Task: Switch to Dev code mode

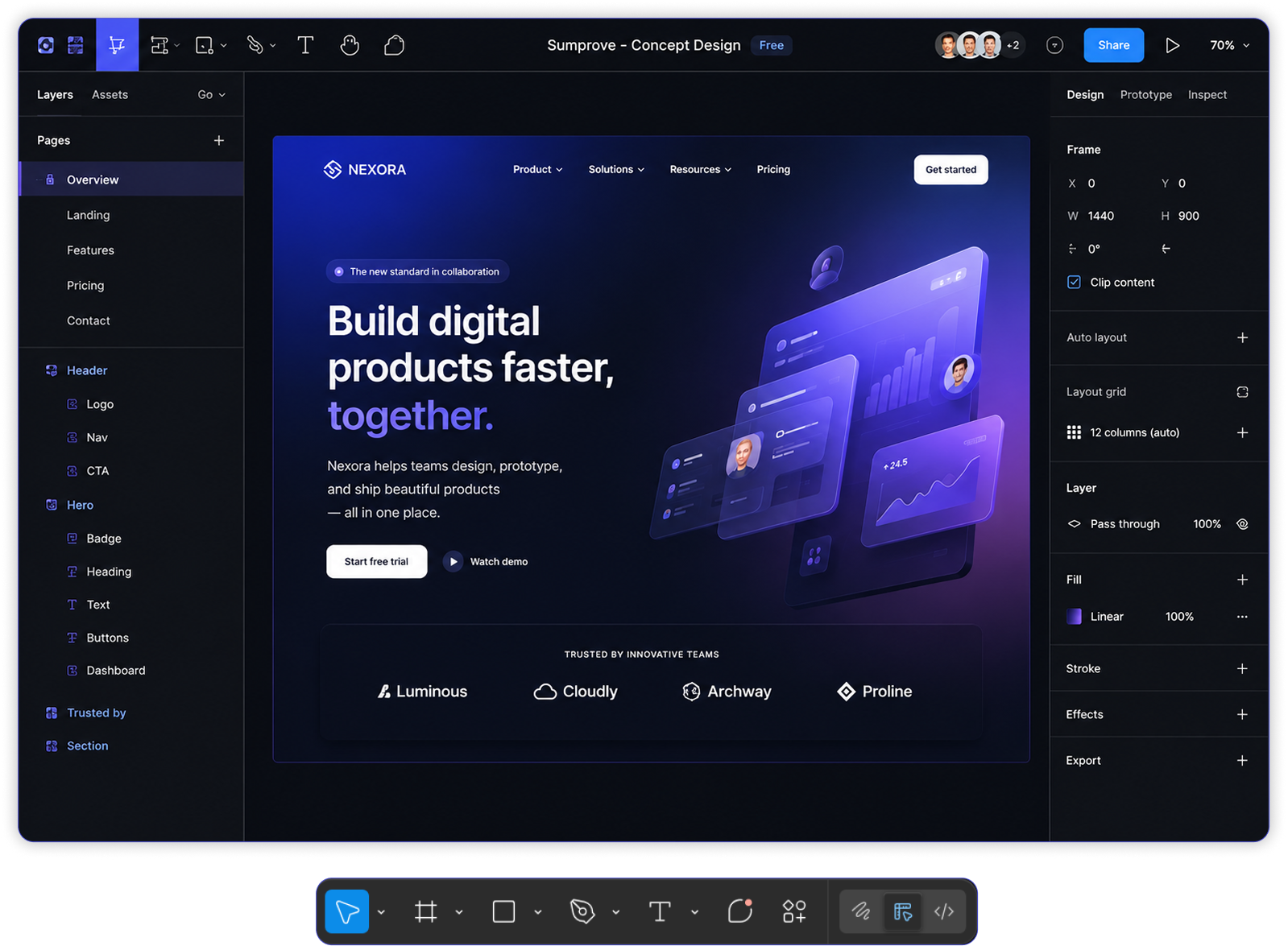Action: [944, 911]
